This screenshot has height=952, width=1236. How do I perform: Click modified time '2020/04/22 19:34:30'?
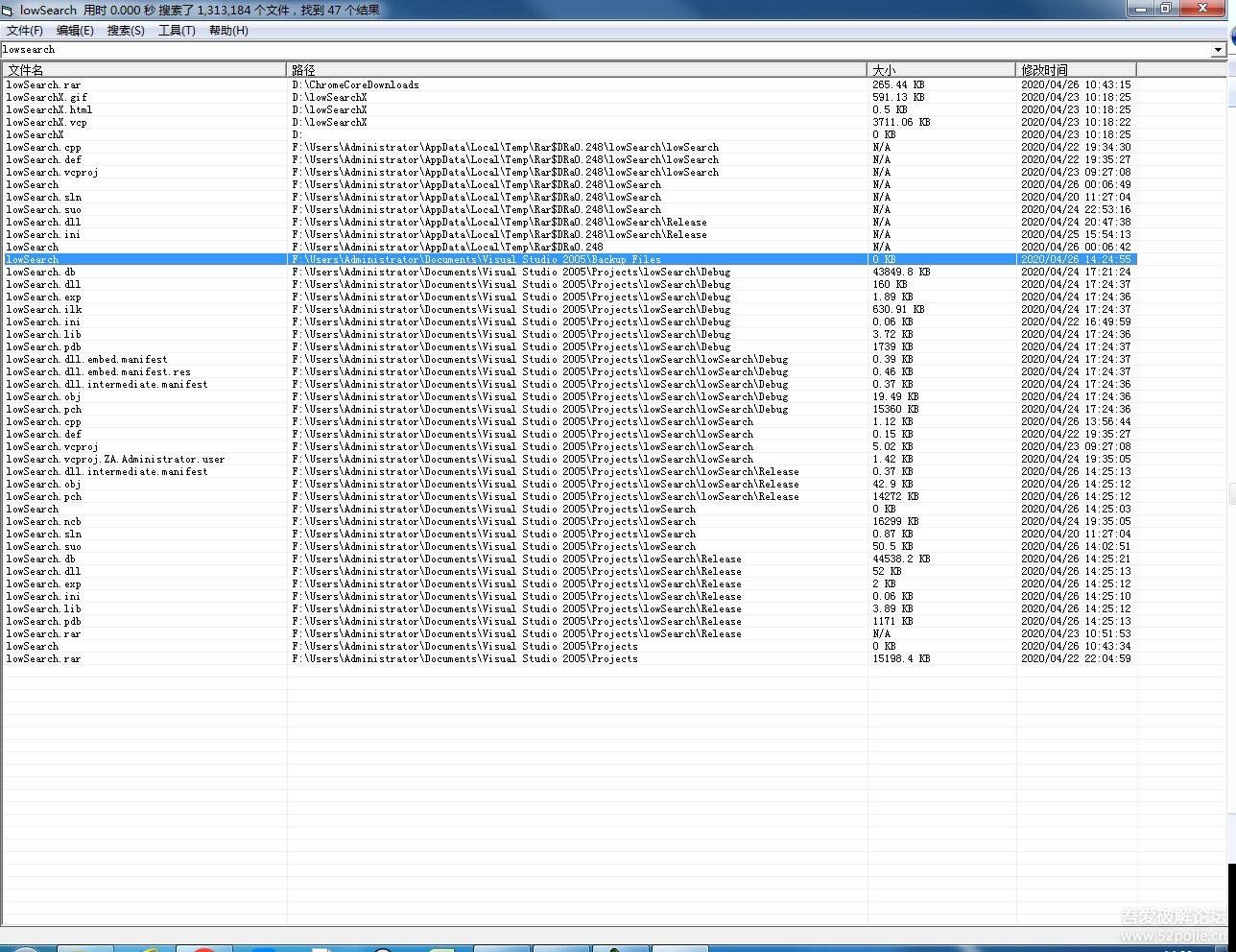click(1076, 147)
